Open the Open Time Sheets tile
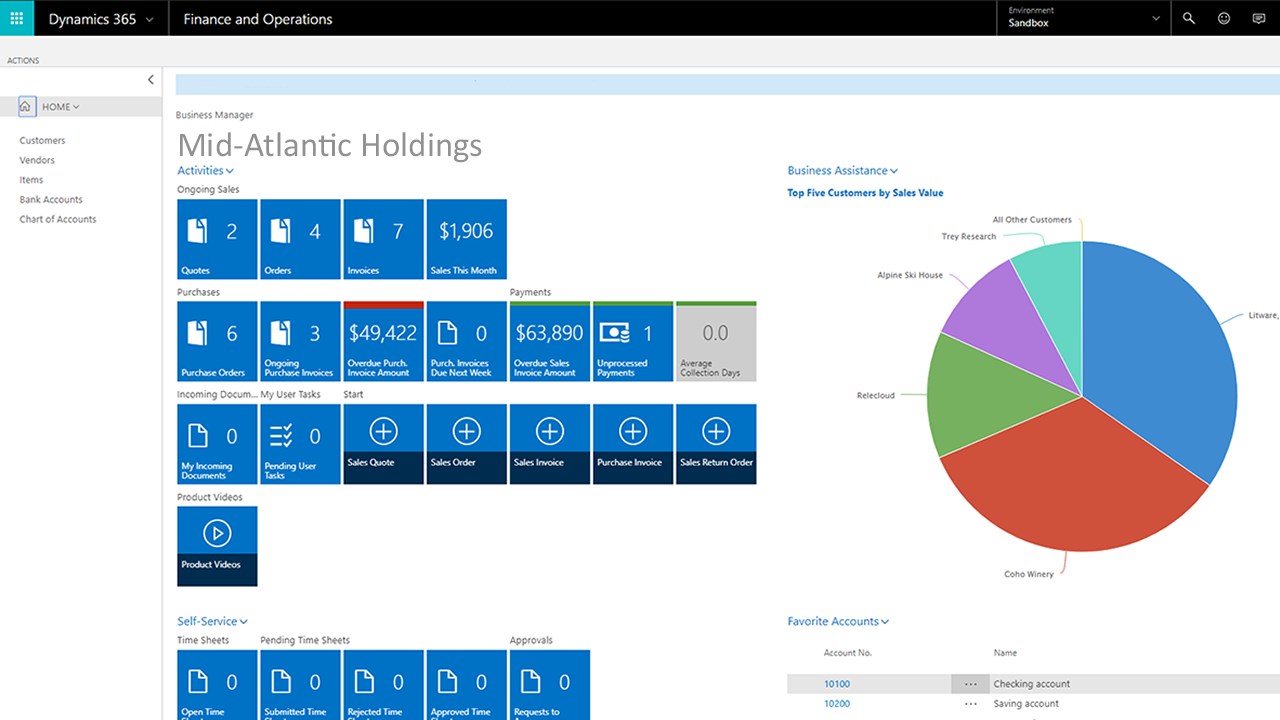The image size is (1280, 720). 217,685
